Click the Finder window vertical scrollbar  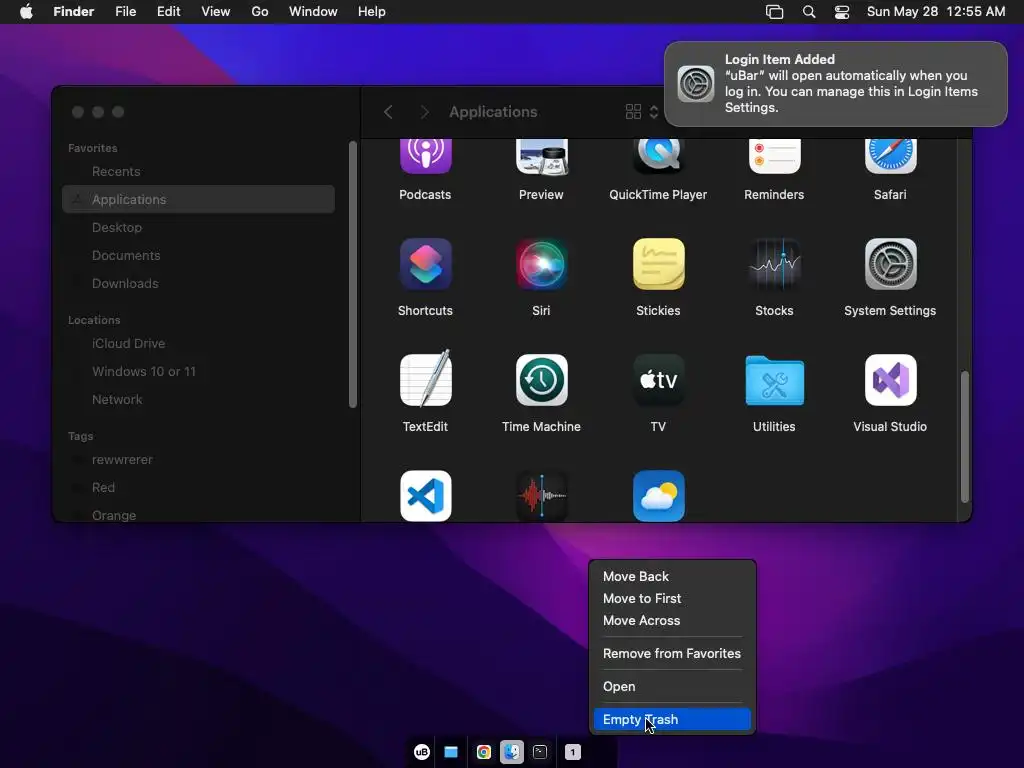coord(965,437)
